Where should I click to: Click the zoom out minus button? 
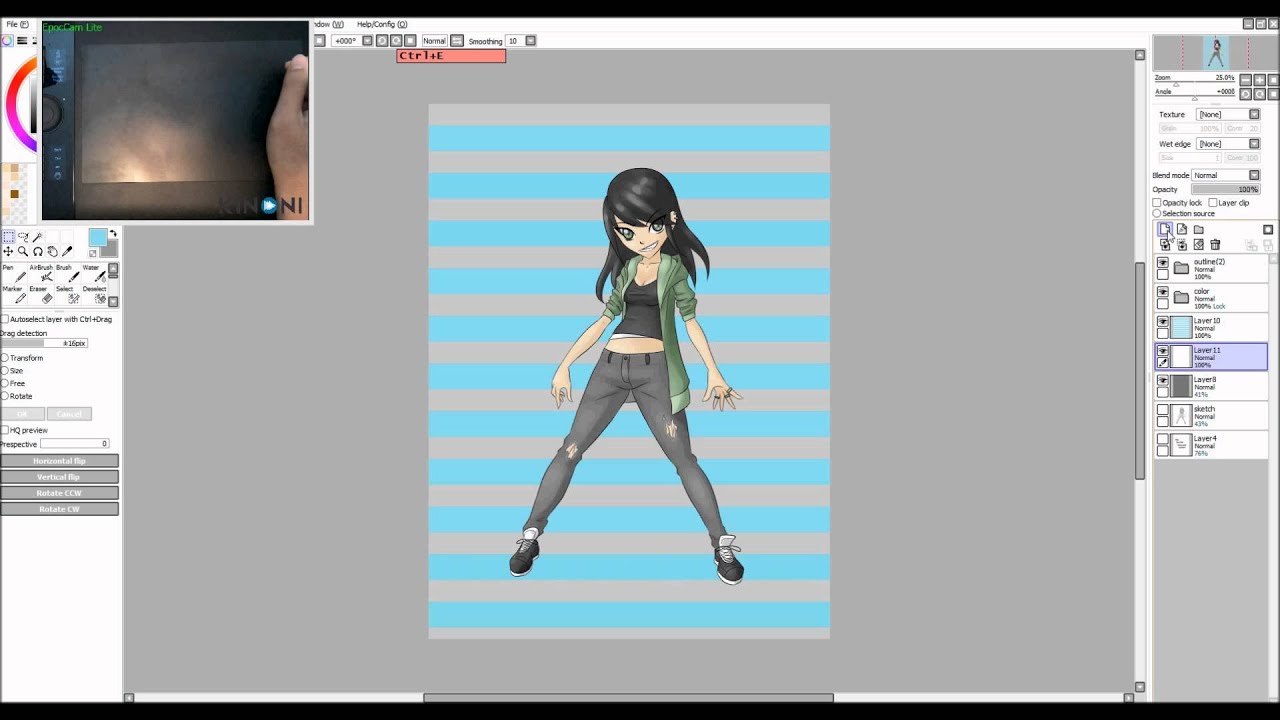pyautogui.click(x=1246, y=80)
